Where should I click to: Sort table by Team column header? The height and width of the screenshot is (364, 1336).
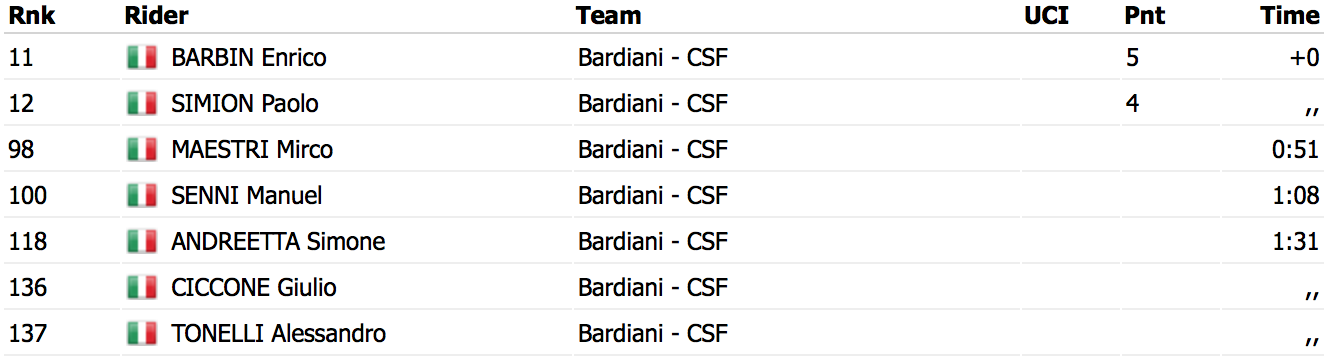click(609, 15)
